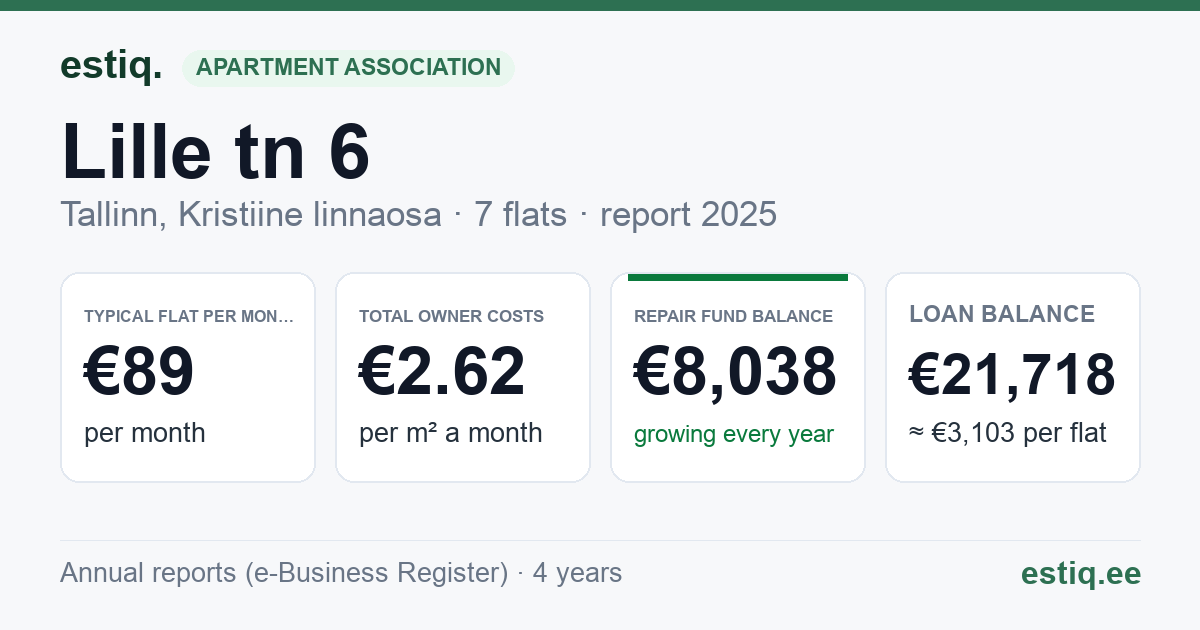Click the '≈ €3,103 per flat' text
The height and width of the screenshot is (630, 1200).
[1008, 433]
